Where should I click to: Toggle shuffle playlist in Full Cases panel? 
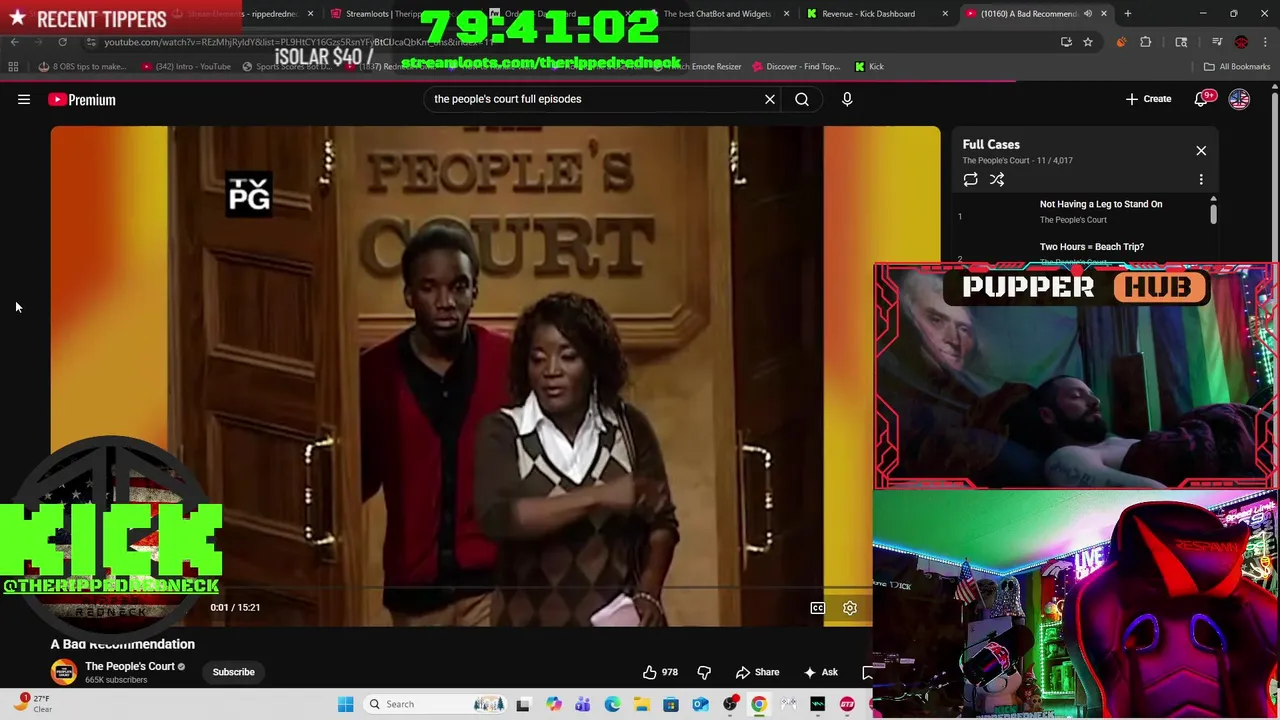(x=997, y=180)
